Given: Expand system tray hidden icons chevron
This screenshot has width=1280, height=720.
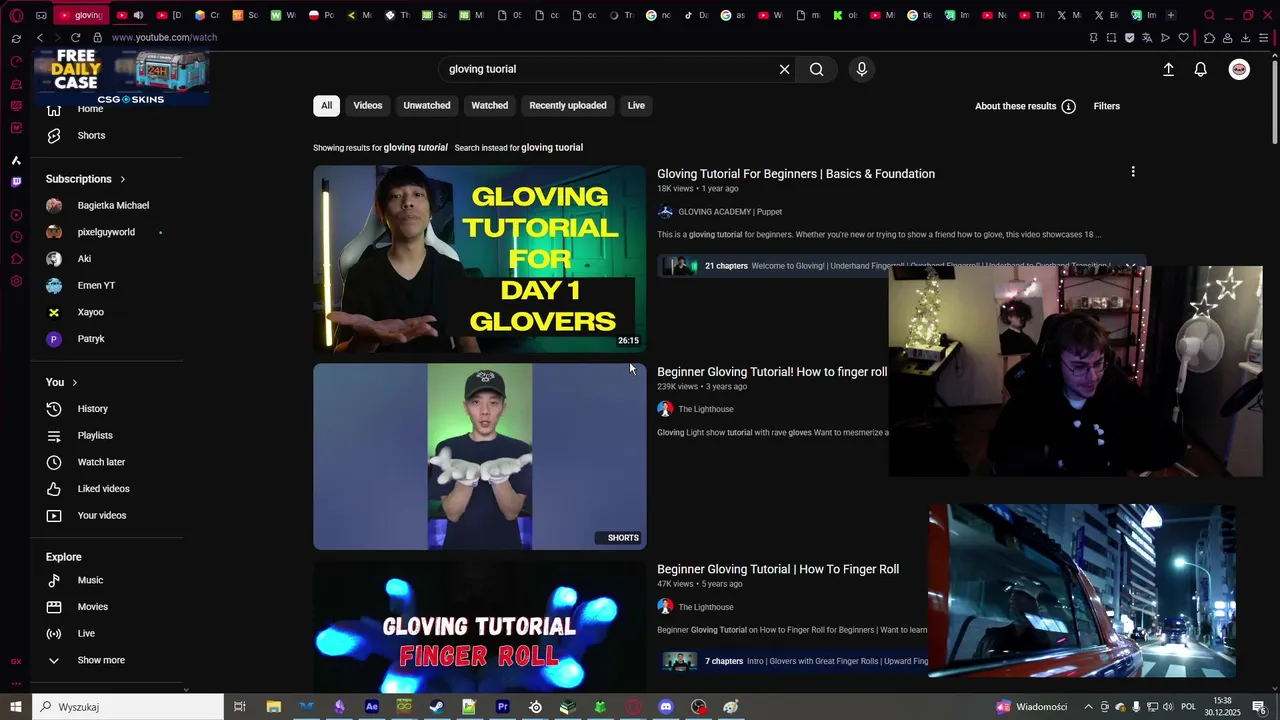Looking at the screenshot, I should point(1088,707).
